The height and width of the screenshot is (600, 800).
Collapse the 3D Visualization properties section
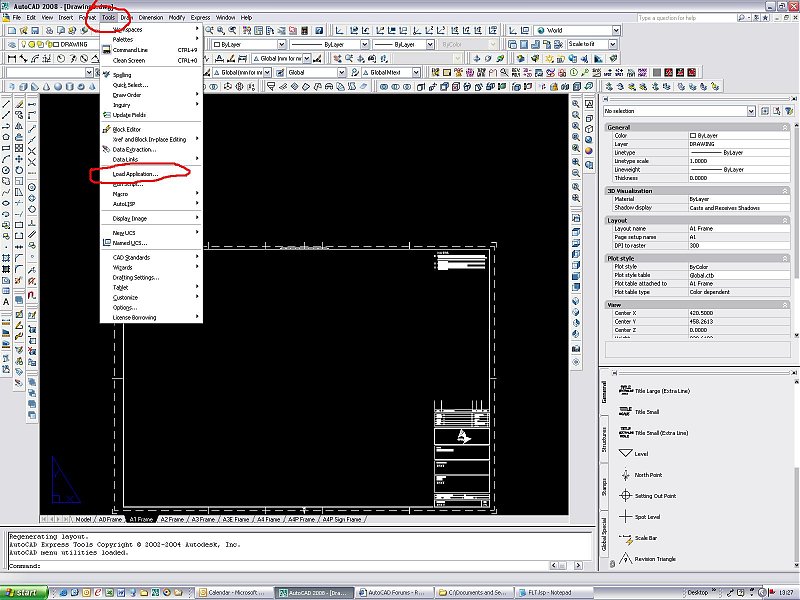coord(785,191)
